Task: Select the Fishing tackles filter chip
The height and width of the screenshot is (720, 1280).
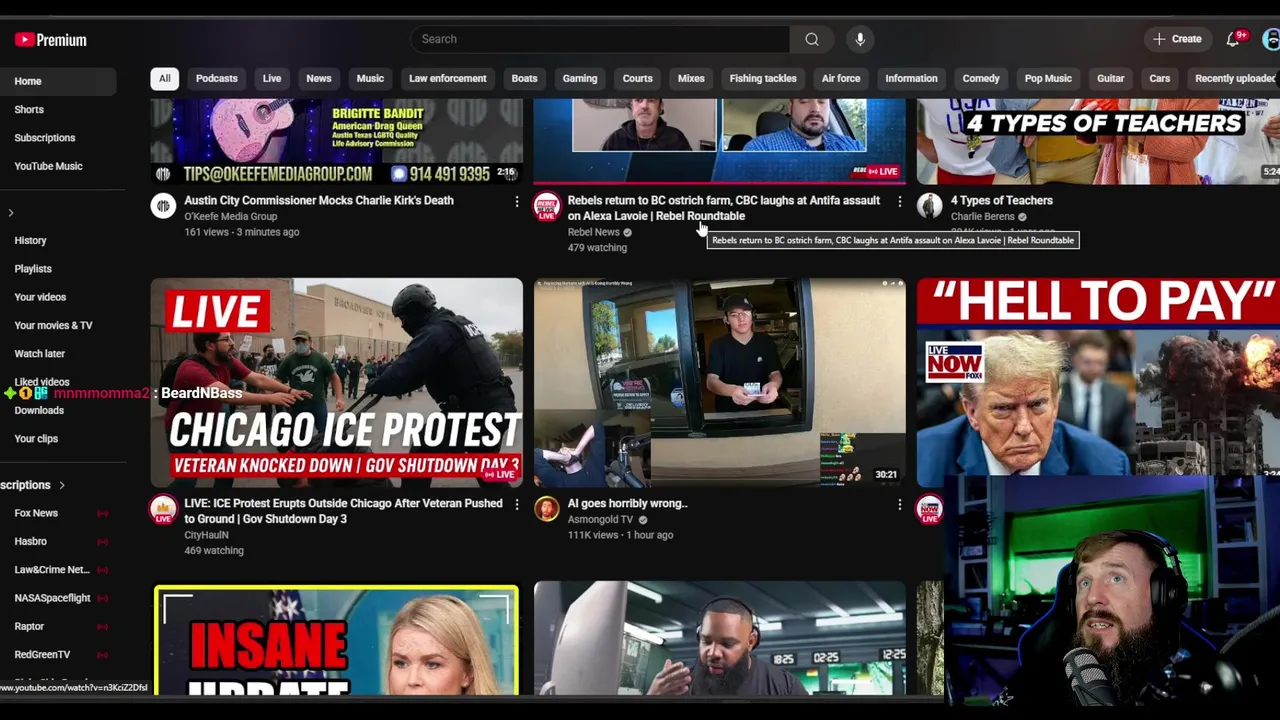Action: (x=763, y=78)
